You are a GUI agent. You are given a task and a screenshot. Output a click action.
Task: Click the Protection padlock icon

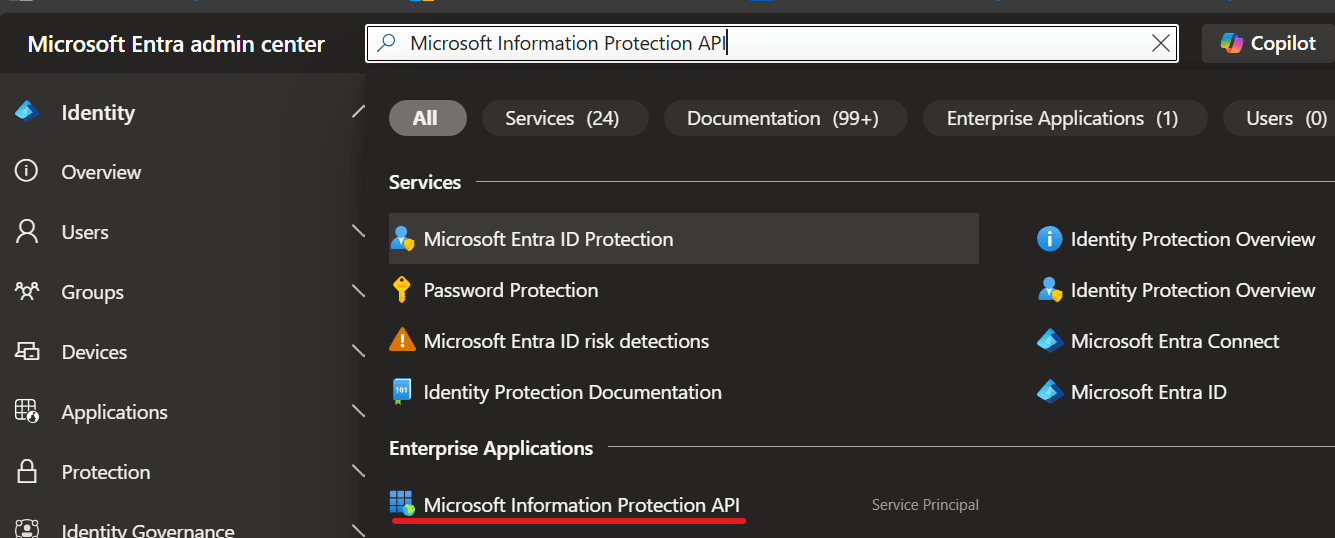pos(26,472)
